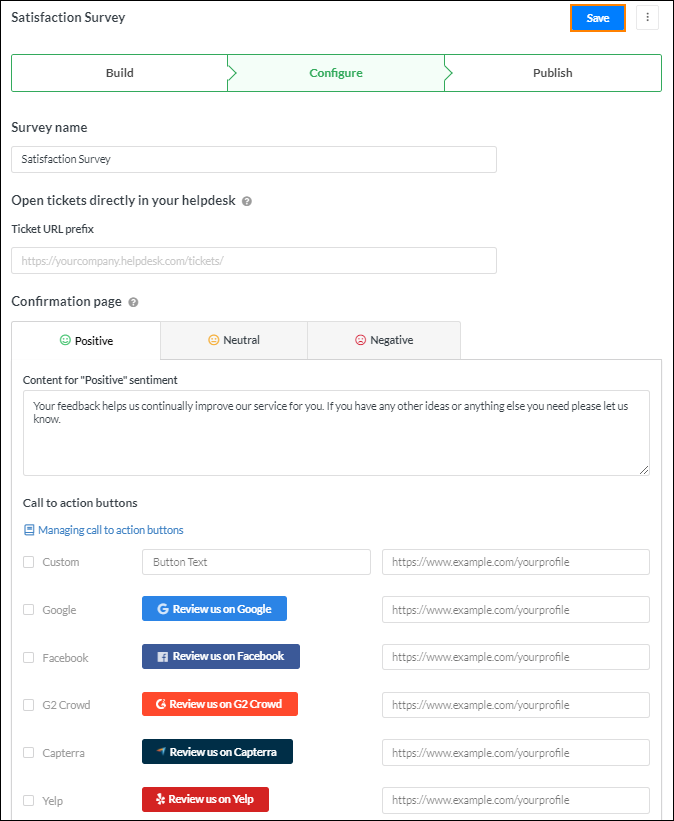Image resolution: width=674 pixels, height=821 pixels.
Task: Open the three-dot more options menu
Action: [x=647, y=18]
